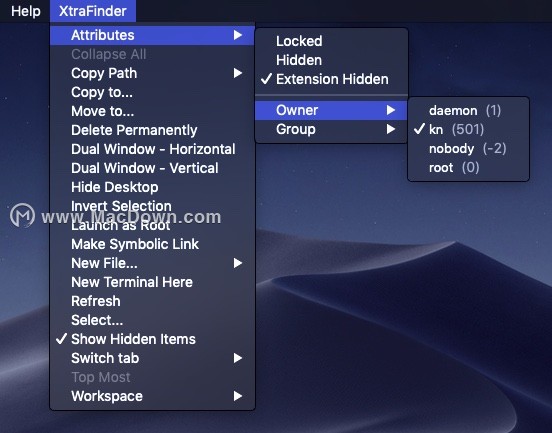Viewport: 552px width, 433px height.
Task: Click Hide Desktop option
Action: (x=152, y=187)
